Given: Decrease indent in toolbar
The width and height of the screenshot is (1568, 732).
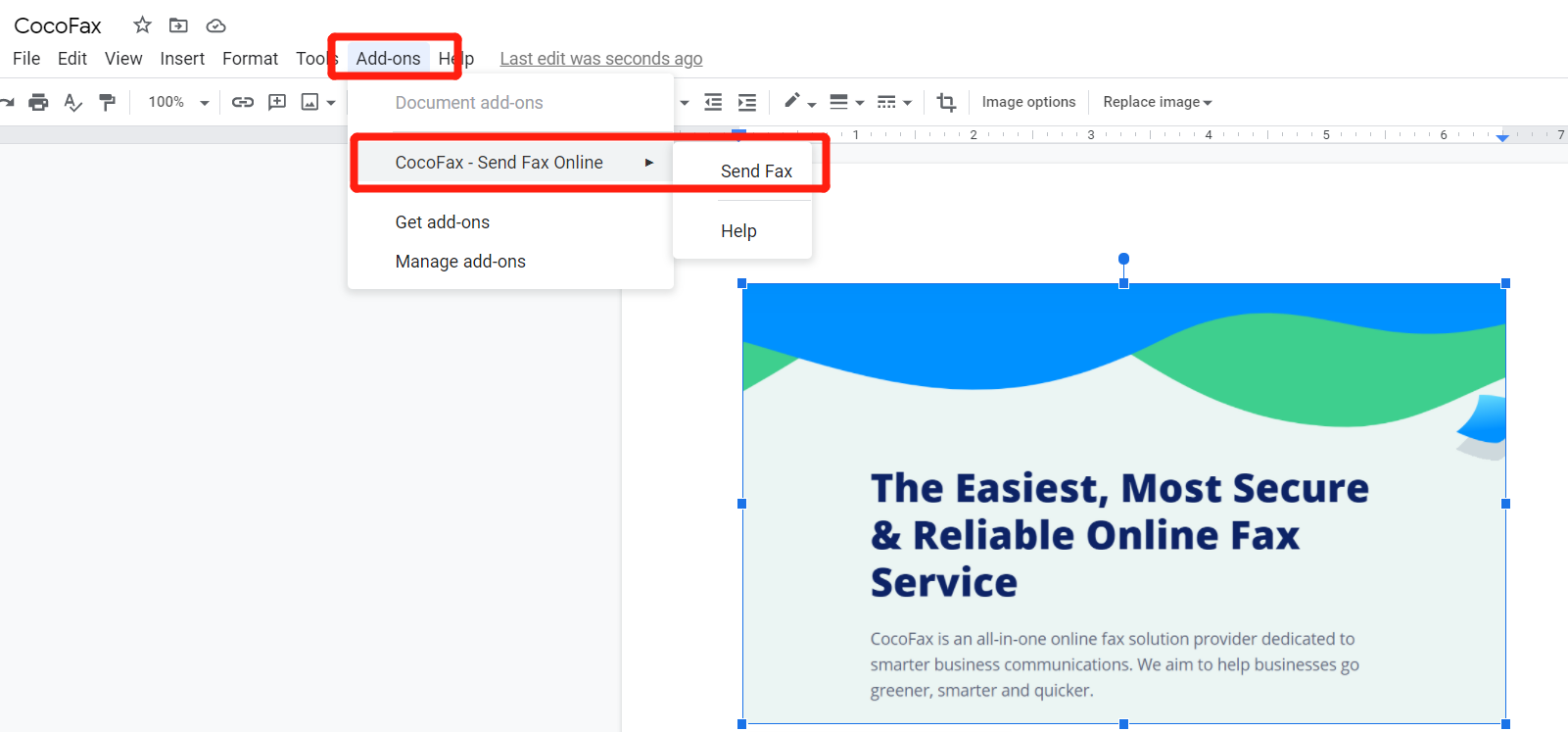Looking at the screenshot, I should [x=713, y=102].
